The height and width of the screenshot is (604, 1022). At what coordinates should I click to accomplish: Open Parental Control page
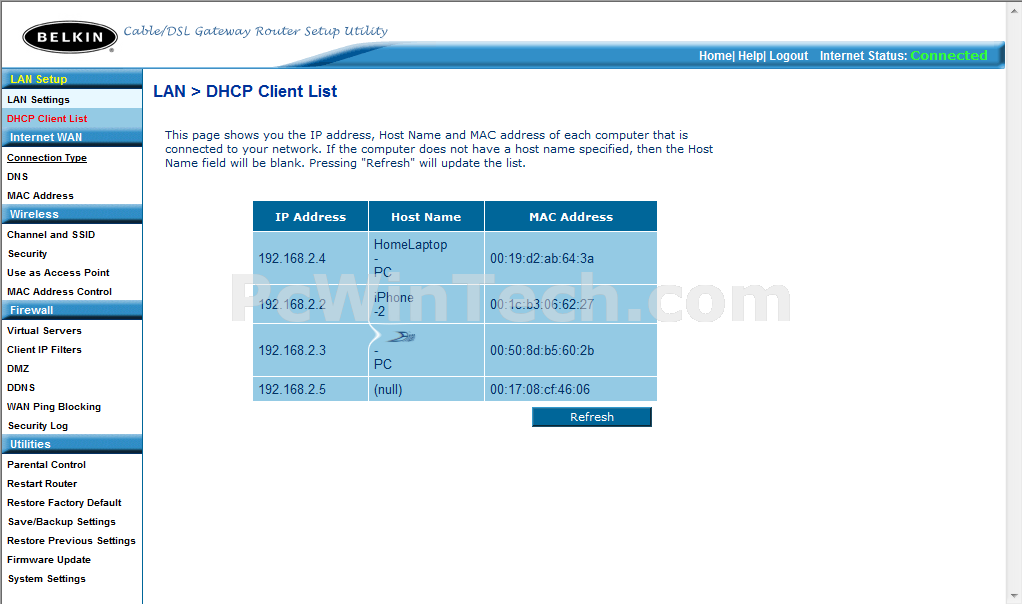(x=46, y=465)
